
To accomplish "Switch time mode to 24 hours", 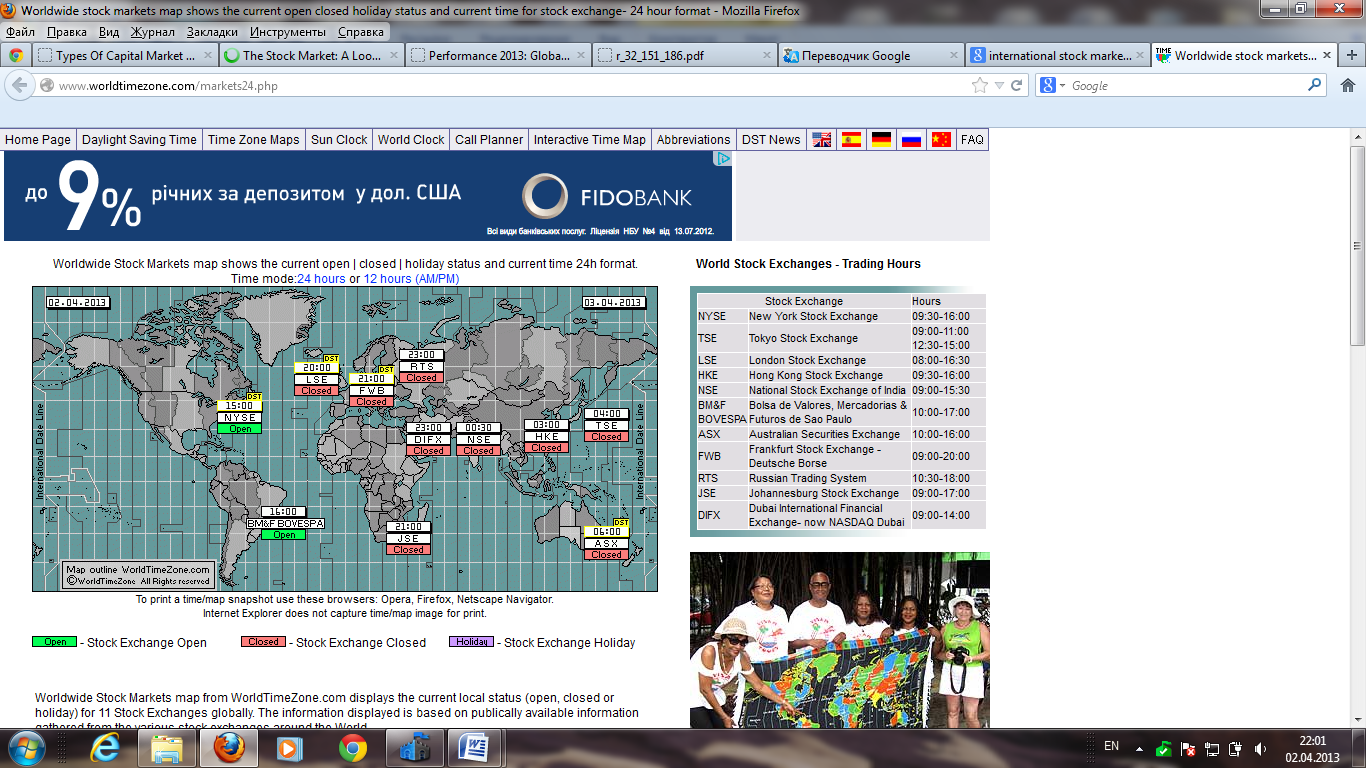I will tap(321, 279).
